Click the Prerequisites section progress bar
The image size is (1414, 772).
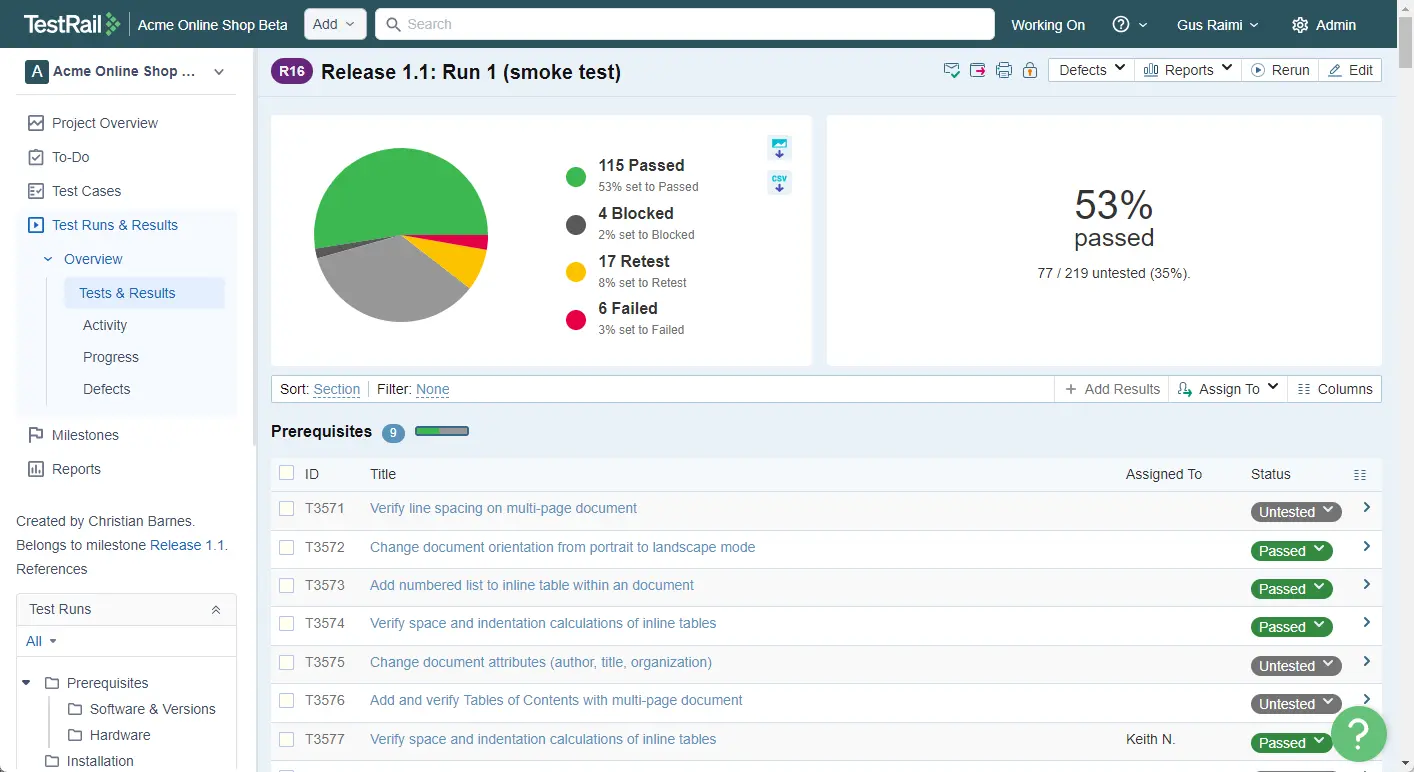coord(441,432)
